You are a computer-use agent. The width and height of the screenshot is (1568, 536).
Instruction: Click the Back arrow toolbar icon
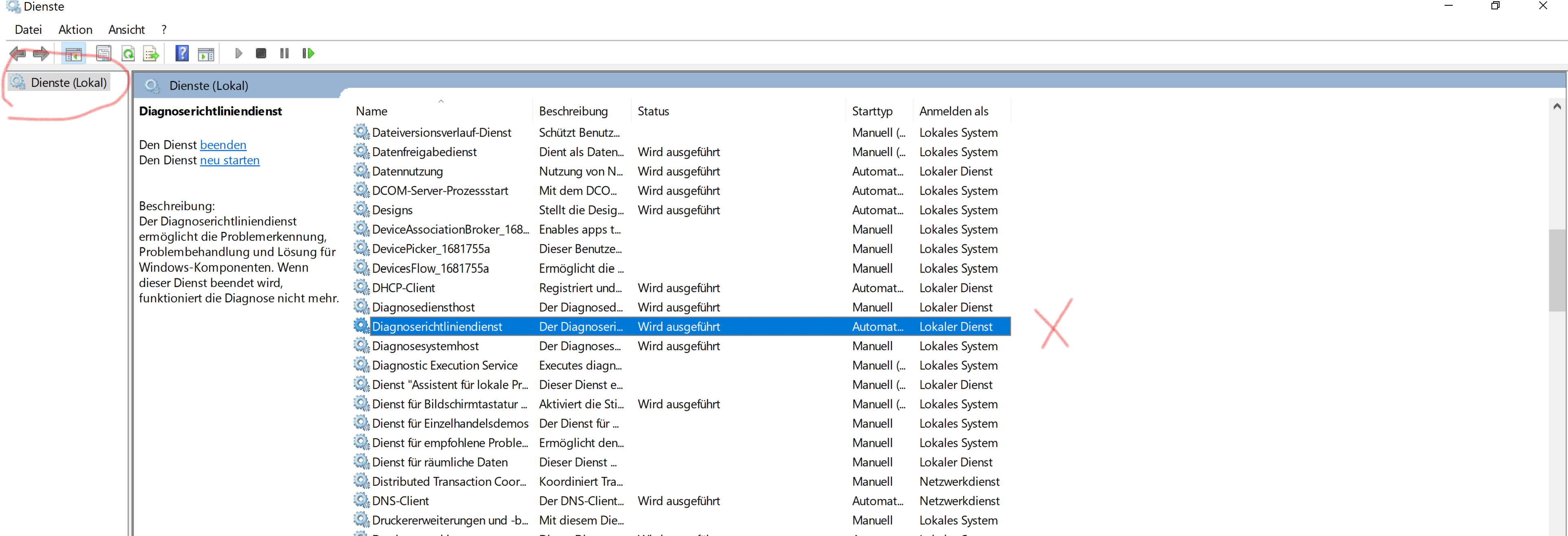[18, 54]
